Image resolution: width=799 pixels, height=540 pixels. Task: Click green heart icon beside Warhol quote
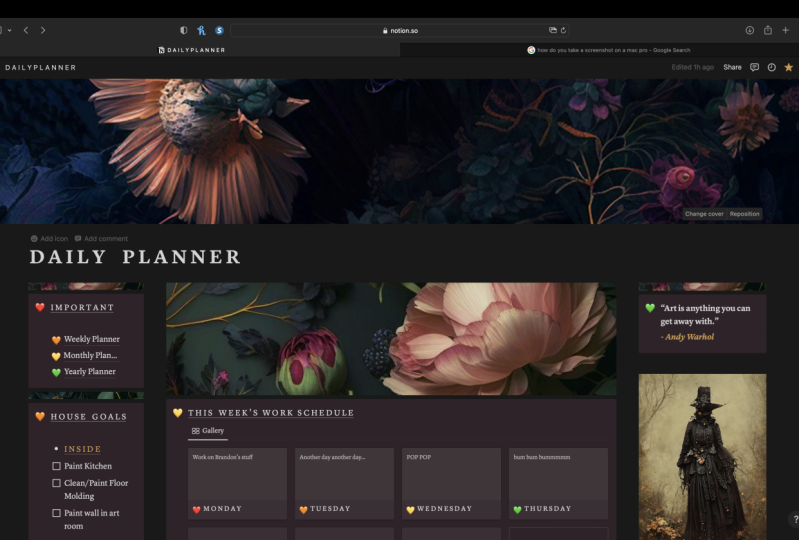pos(650,308)
